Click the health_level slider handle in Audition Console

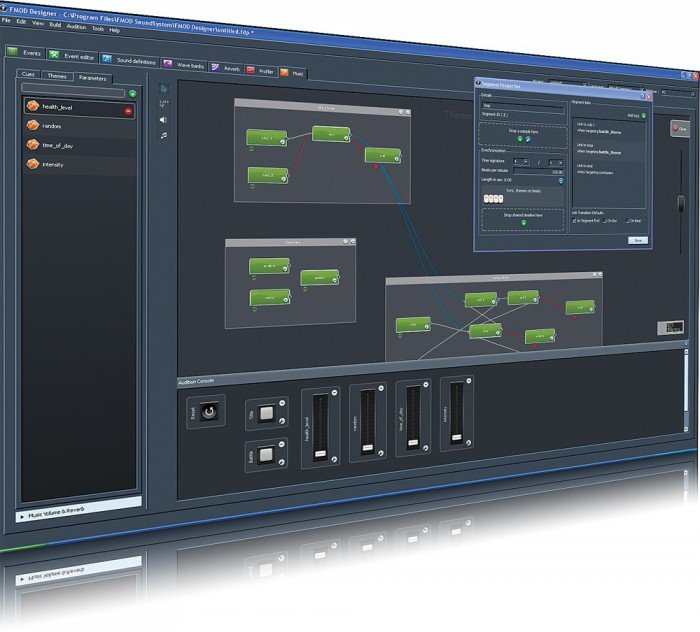tap(321, 454)
